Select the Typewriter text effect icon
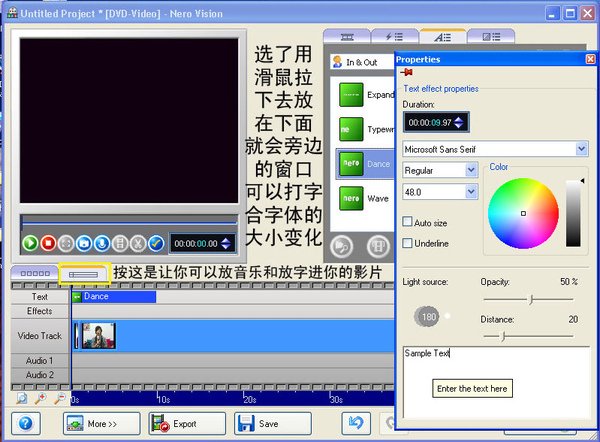The image size is (600, 442). (351, 129)
